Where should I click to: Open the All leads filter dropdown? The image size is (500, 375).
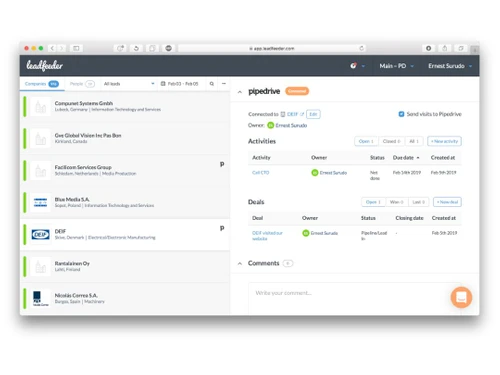coord(129,84)
